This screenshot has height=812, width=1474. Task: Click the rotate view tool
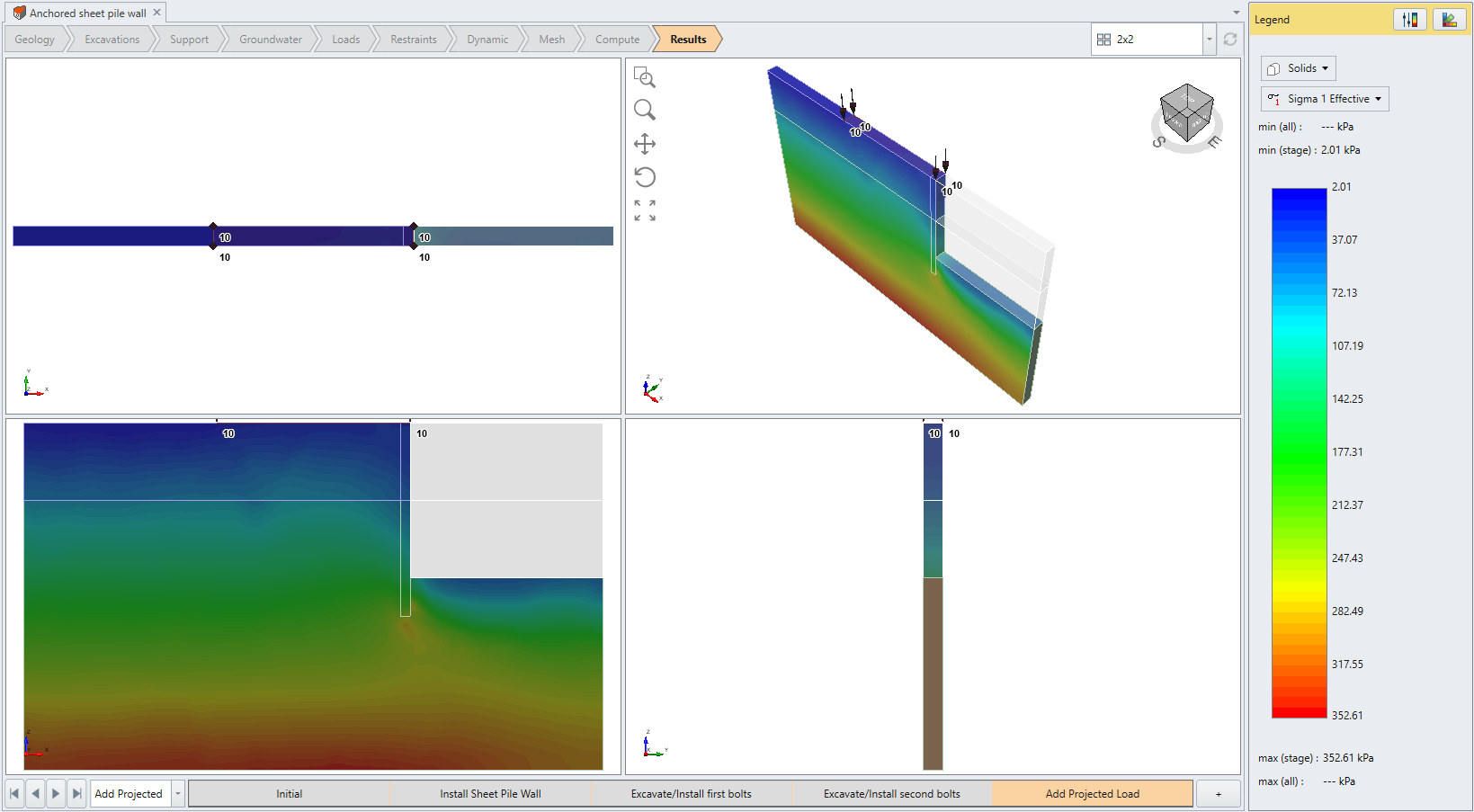[645, 177]
